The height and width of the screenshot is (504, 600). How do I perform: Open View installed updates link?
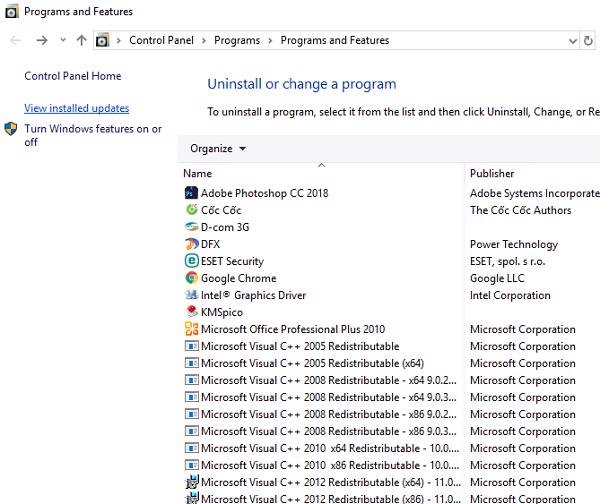76,108
